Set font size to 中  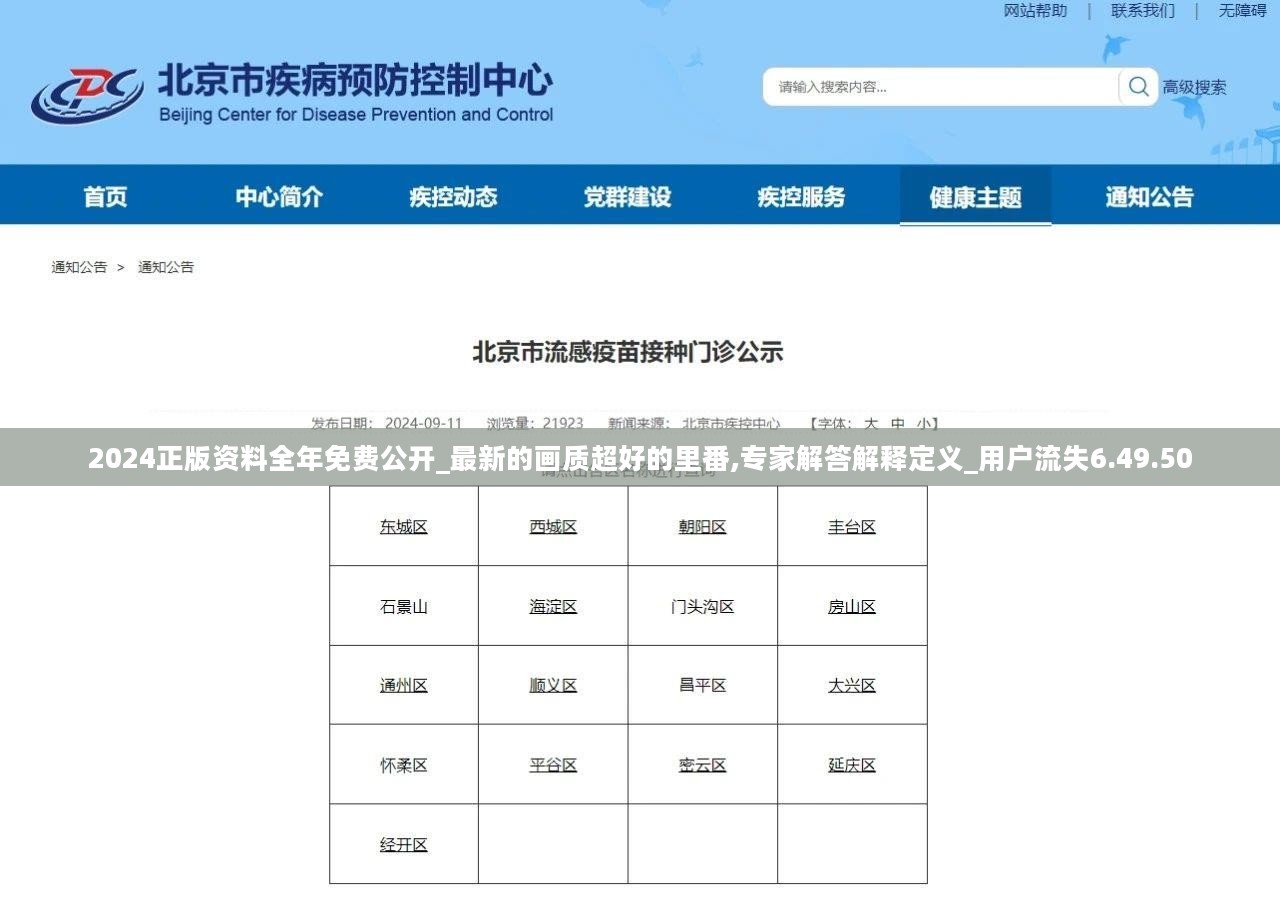coord(897,423)
